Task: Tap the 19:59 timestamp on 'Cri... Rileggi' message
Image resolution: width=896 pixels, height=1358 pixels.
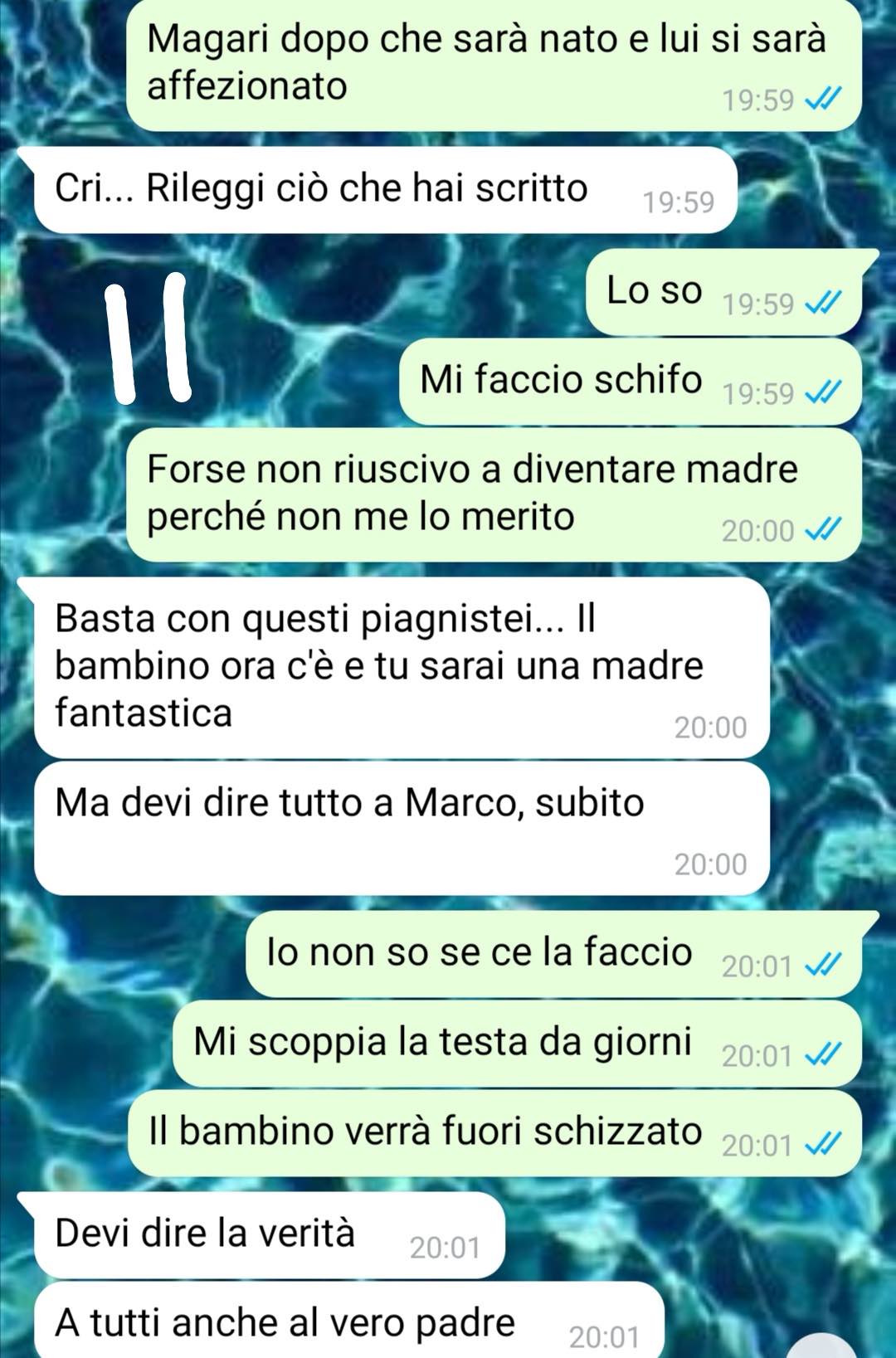Action: point(678,202)
